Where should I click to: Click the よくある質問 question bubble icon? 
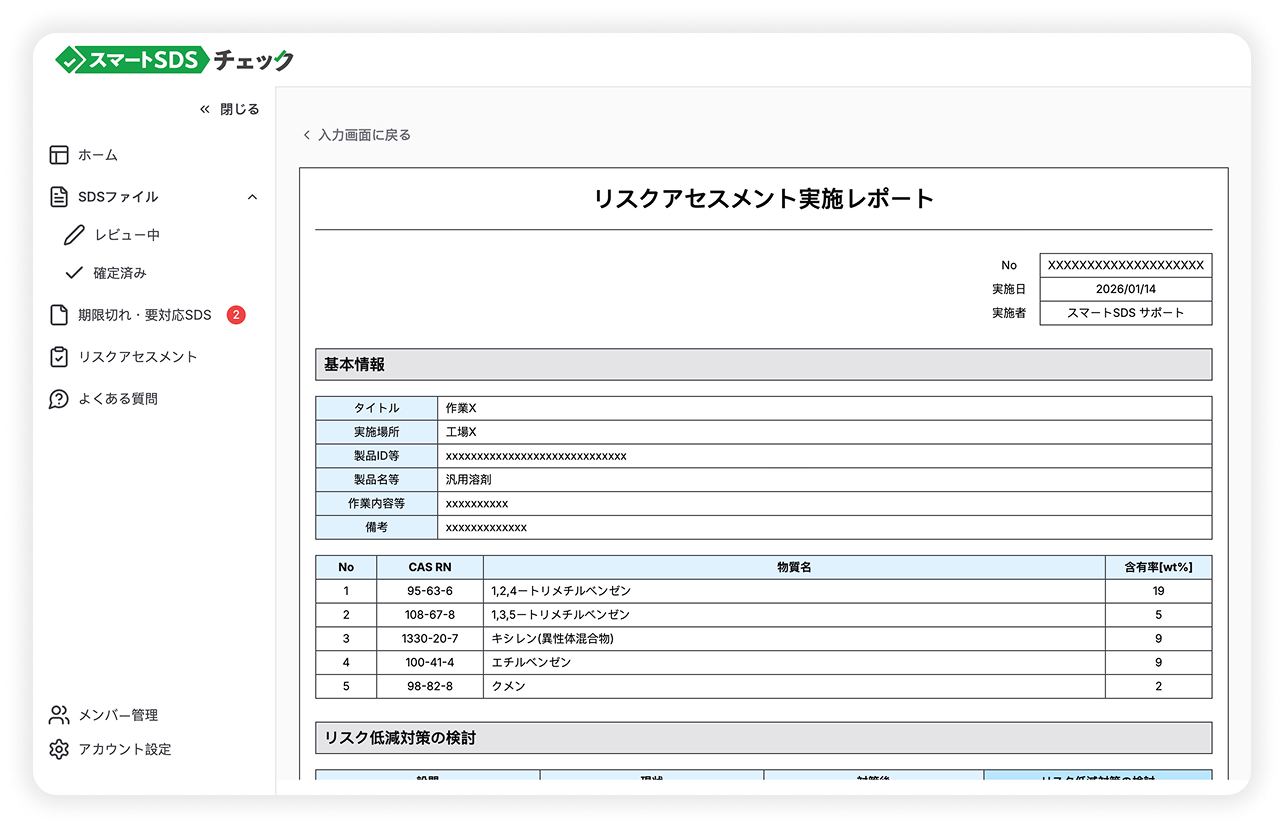coord(61,398)
